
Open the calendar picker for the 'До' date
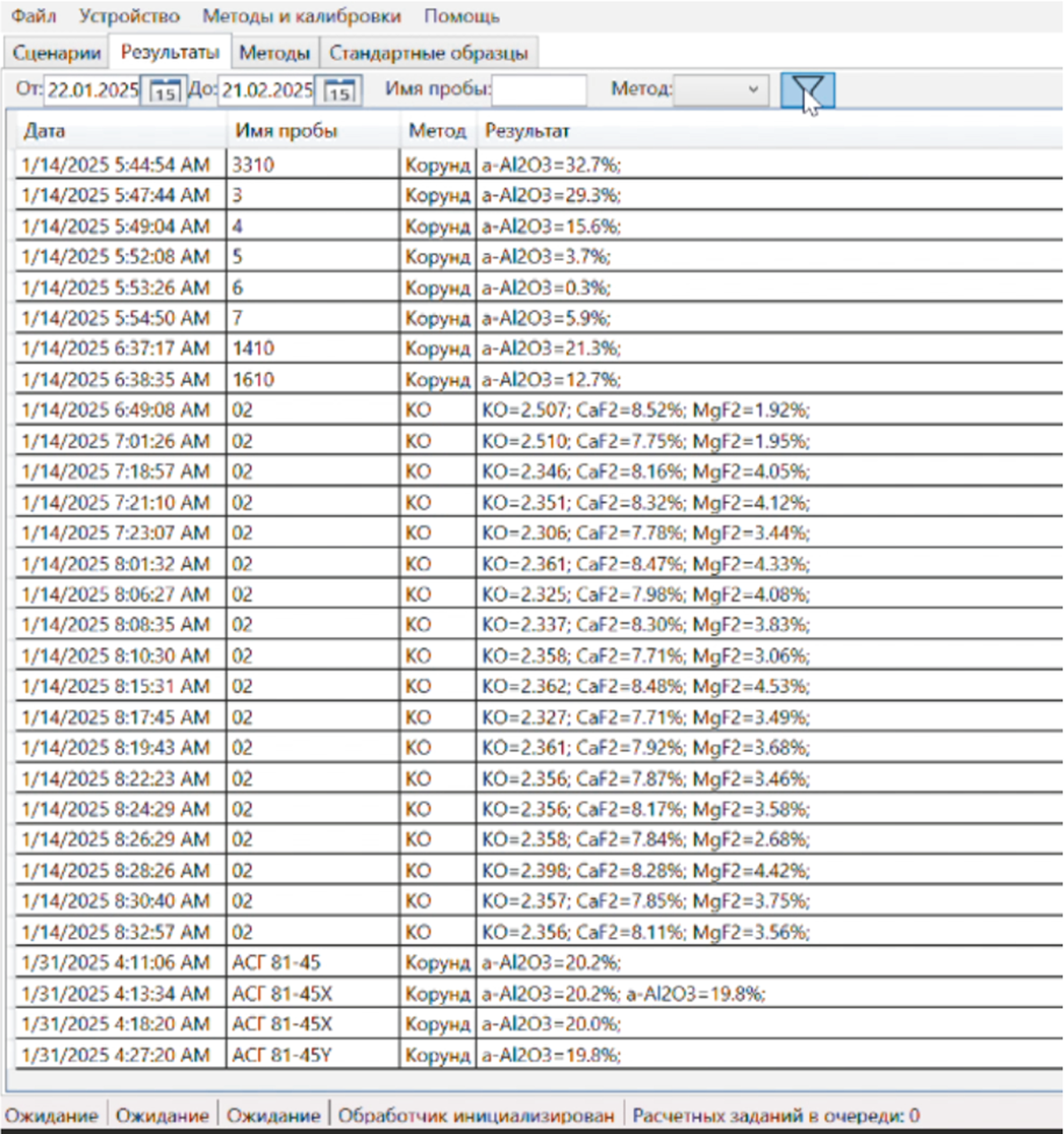point(339,91)
